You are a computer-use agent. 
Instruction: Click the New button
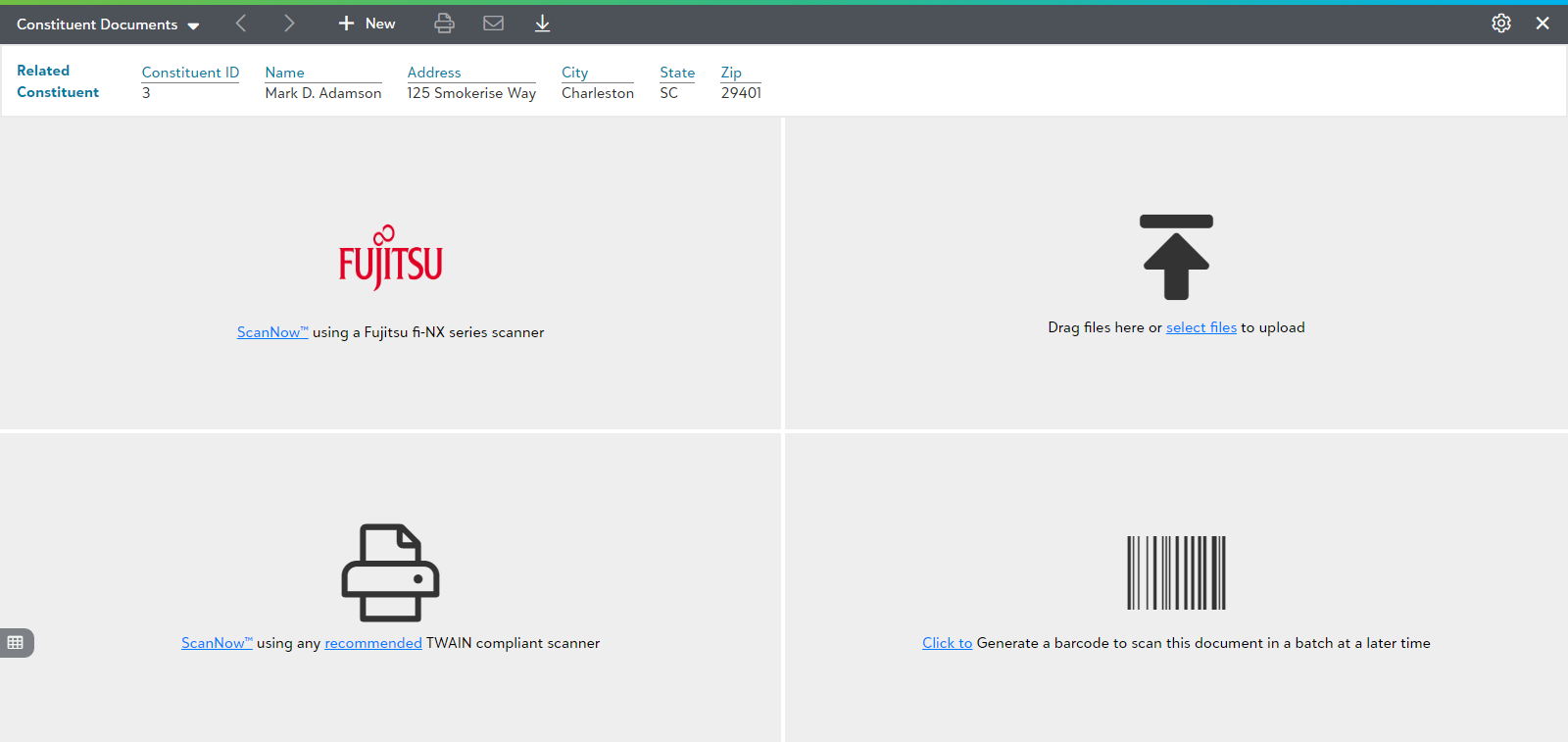click(367, 24)
